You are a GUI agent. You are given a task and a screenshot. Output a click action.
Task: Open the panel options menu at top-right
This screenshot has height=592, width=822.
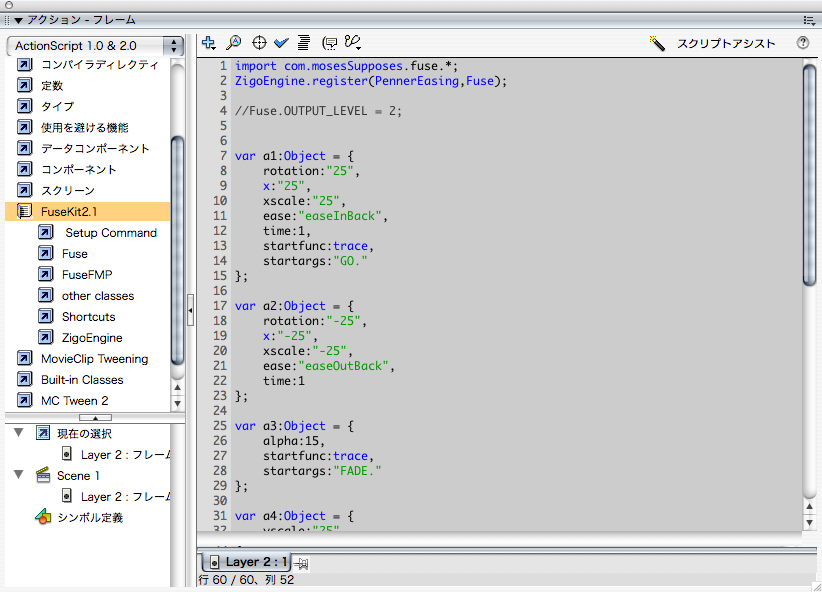tap(808, 19)
